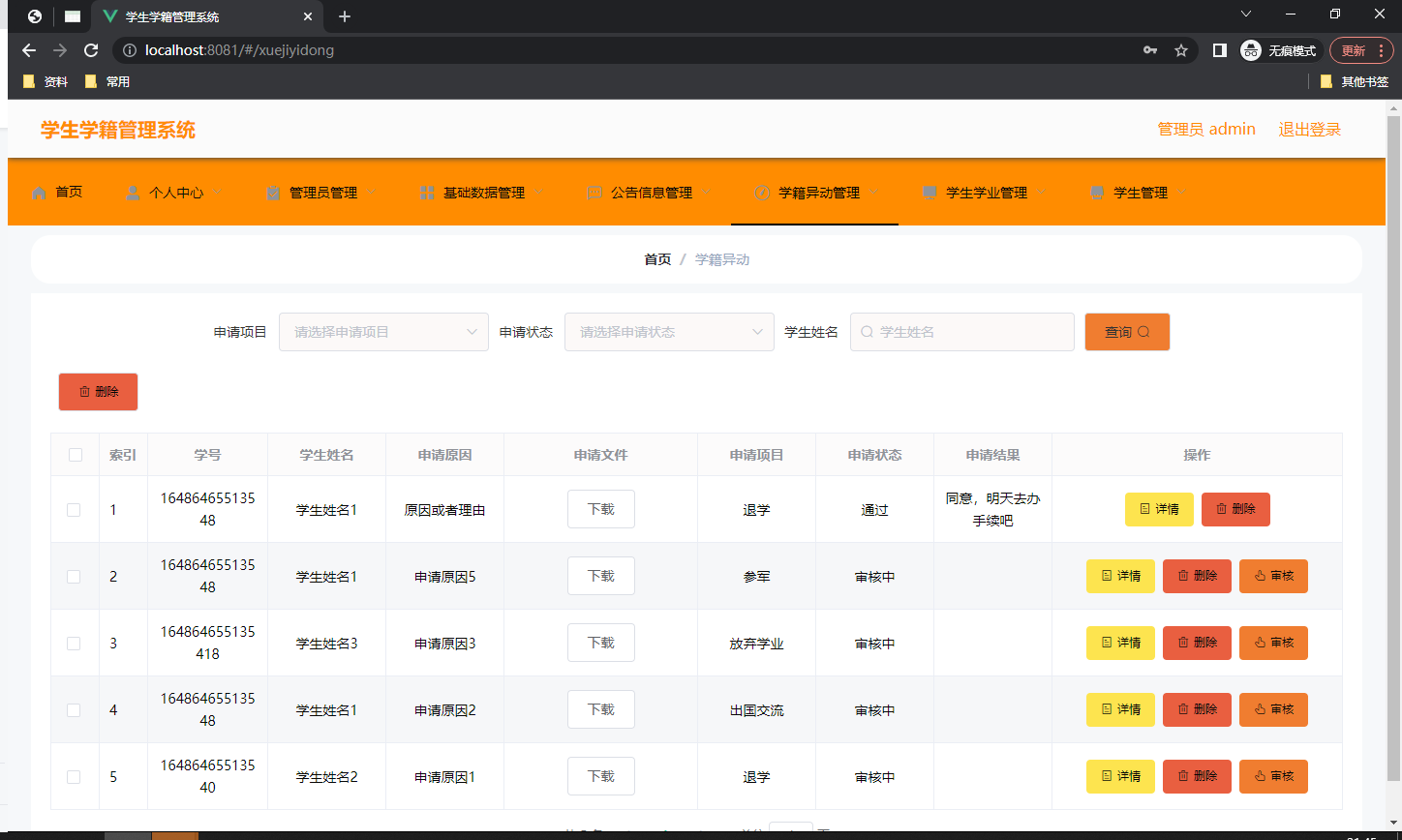1402x840 pixels.
Task: Expand the 学籍异动管理 menu arrow
Action: tap(874, 192)
